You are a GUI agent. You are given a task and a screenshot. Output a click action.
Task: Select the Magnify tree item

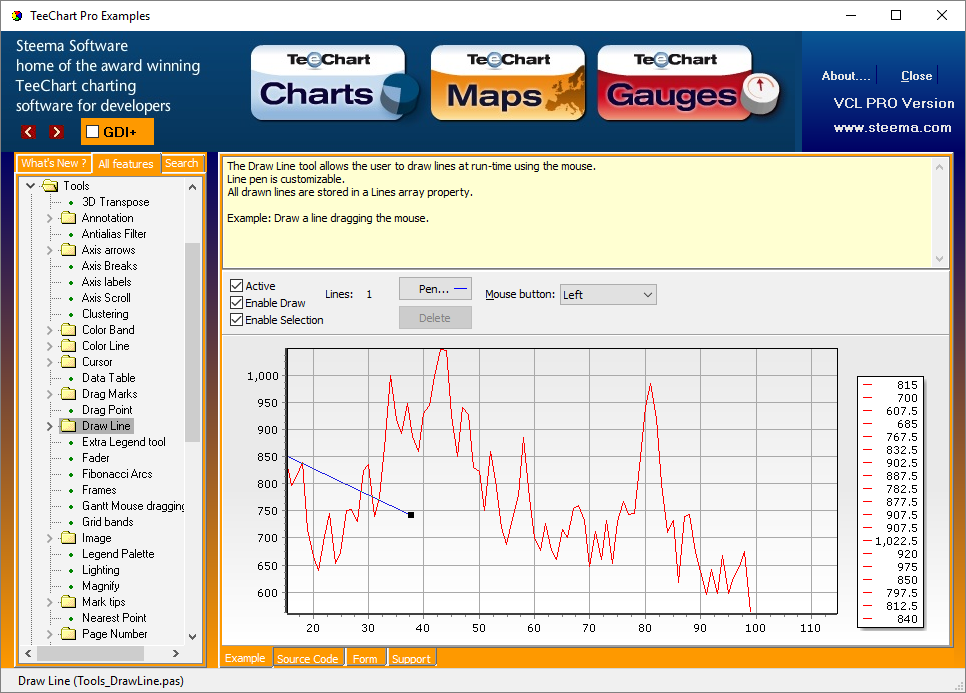(100, 586)
